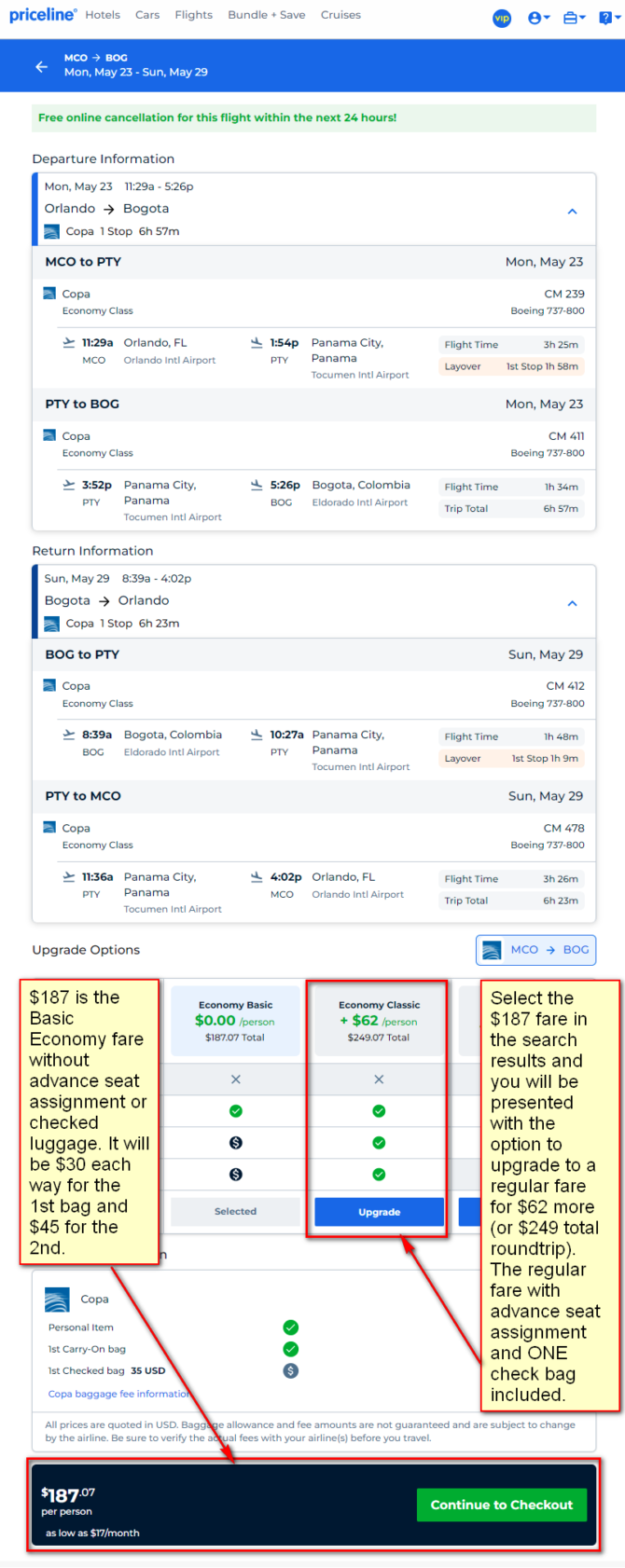Click the 1st Checked bag dollar fee icon
This screenshot has height=1568, width=625.
click(x=291, y=1370)
